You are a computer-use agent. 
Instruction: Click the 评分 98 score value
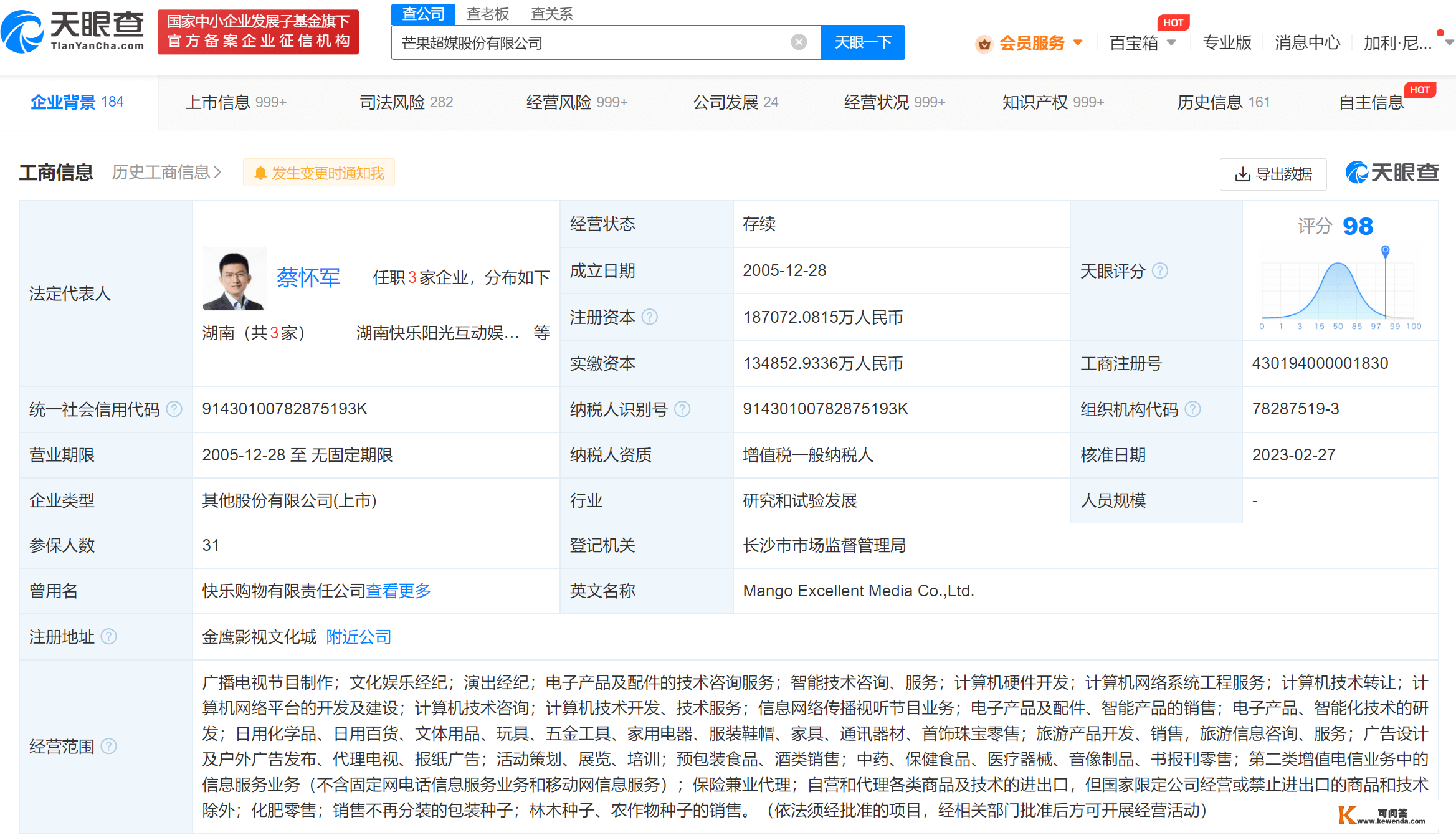[x=1358, y=226]
